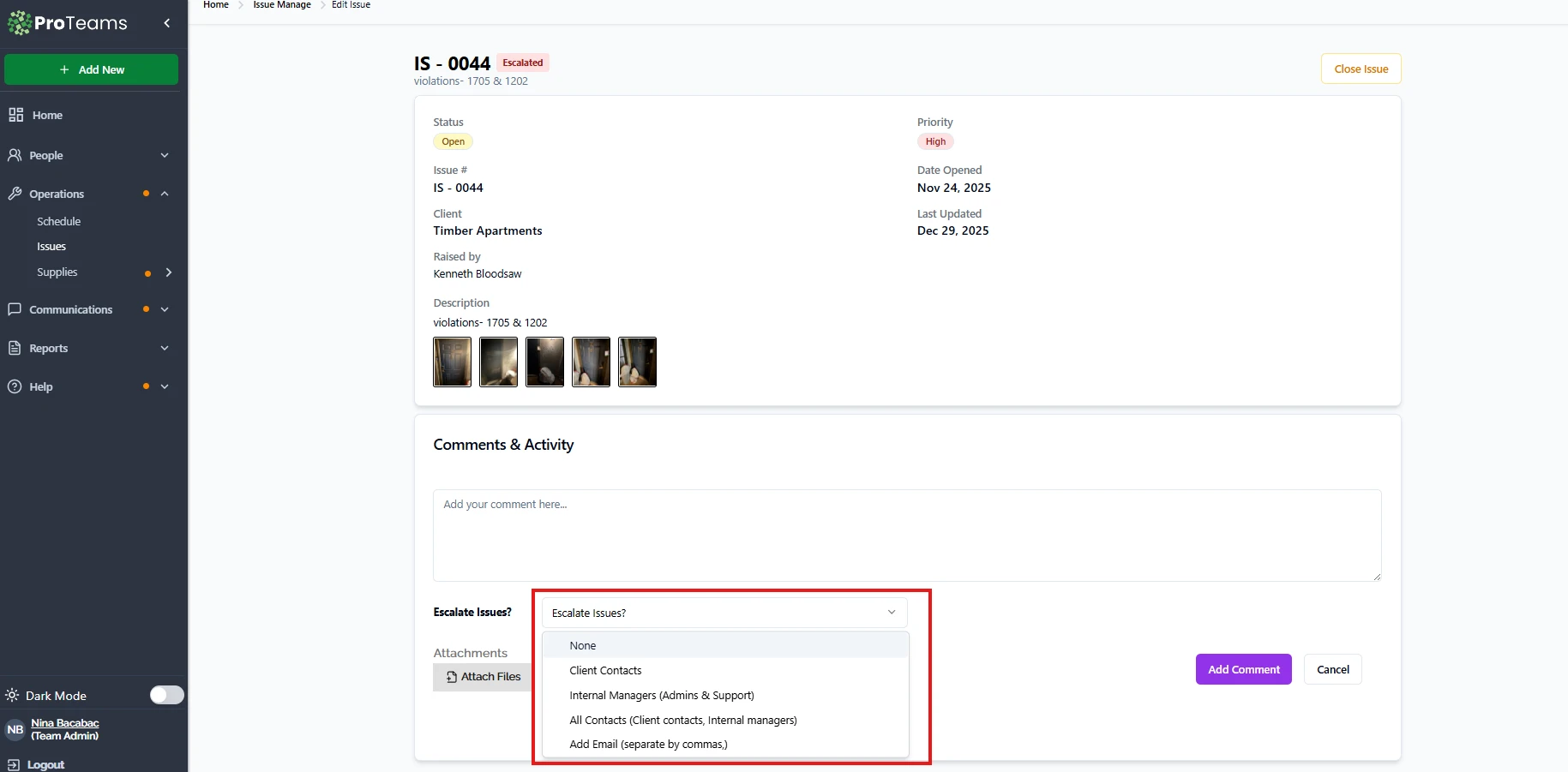Expand the People menu chevron
Screen dimensions: 1568x772
165,155
